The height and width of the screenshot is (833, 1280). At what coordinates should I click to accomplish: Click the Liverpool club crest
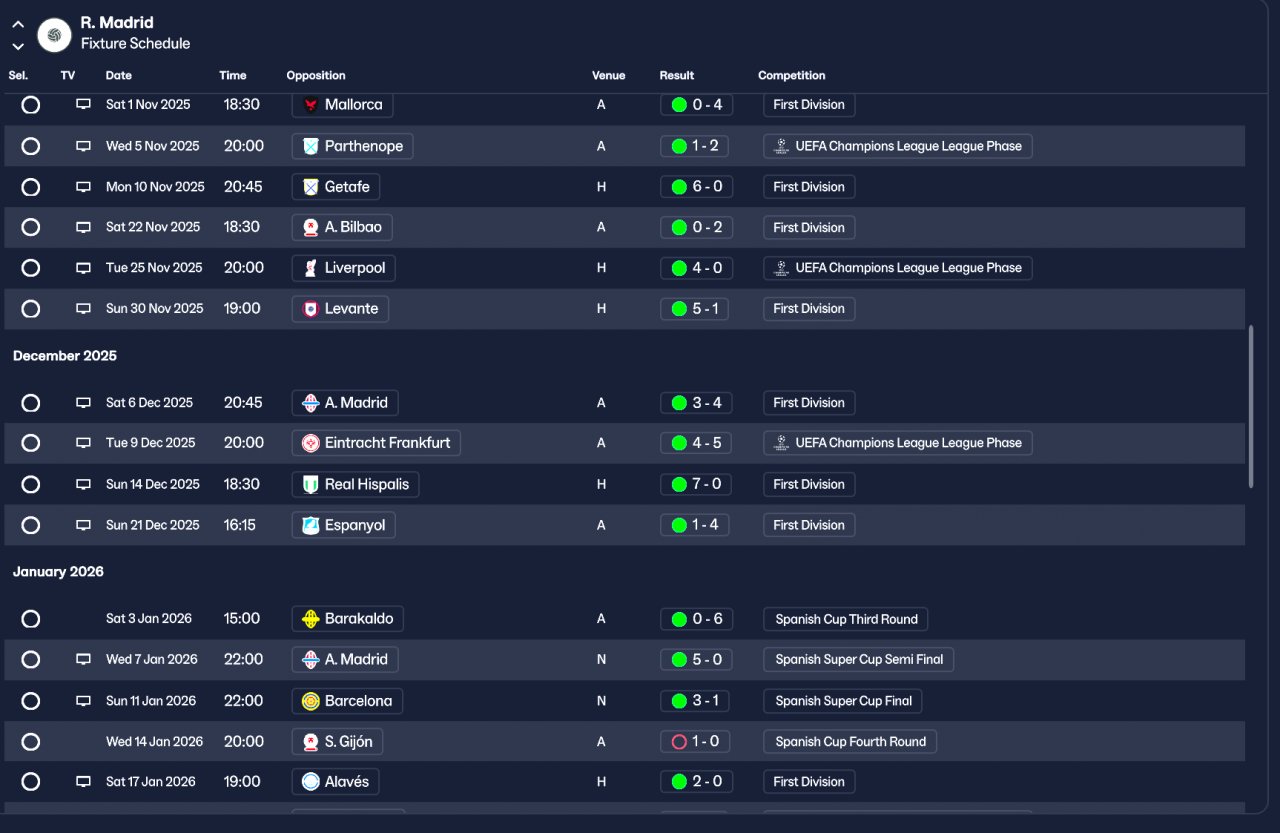pos(311,268)
